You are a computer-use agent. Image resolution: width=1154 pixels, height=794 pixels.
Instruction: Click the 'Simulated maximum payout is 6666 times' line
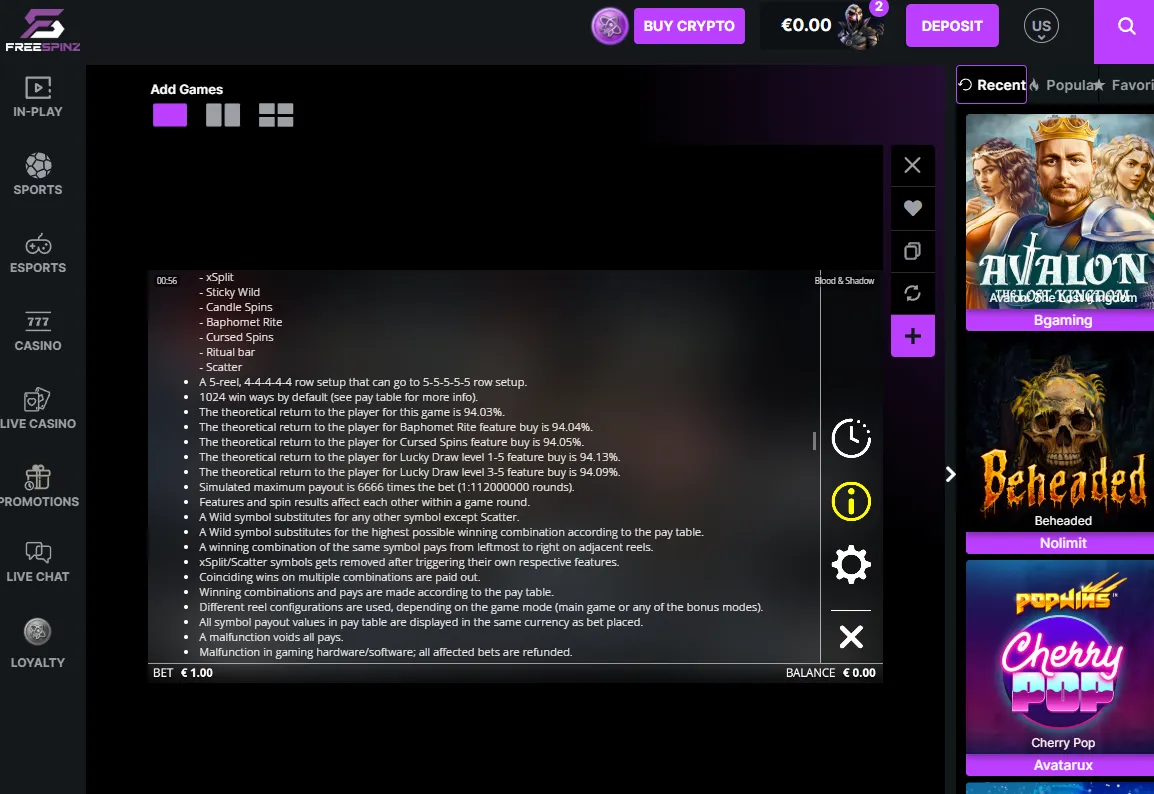[386, 487]
